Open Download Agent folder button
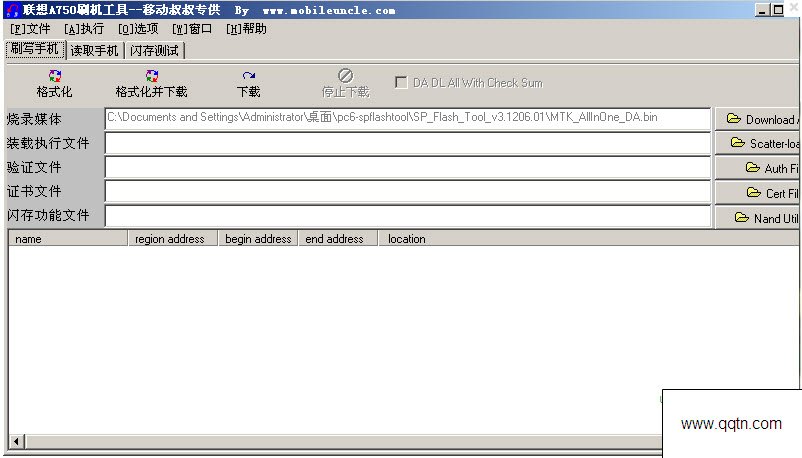Image resolution: width=802 pixels, height=458 pixels. point(758,120)
